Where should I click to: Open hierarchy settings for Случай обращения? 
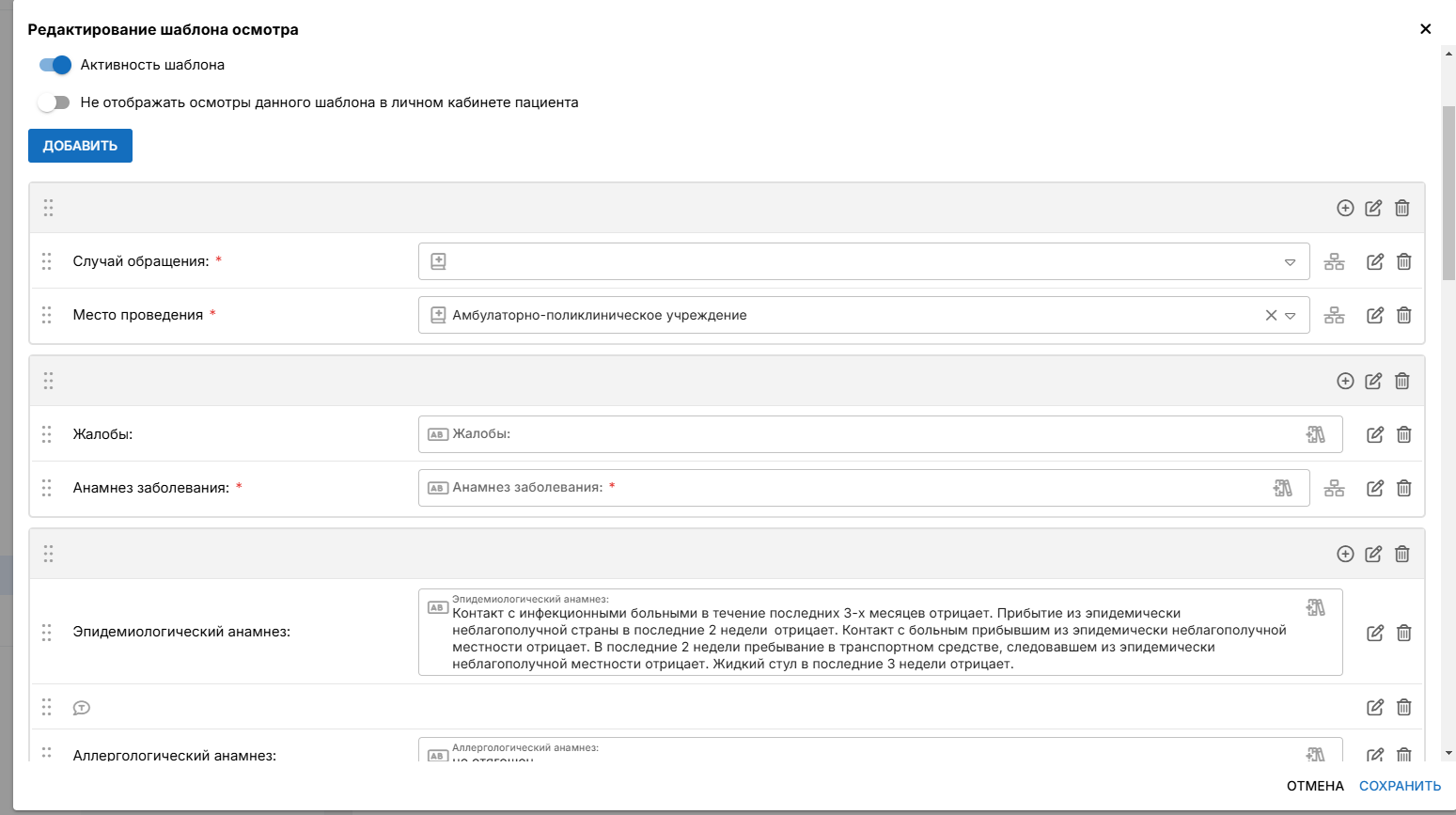click(x=1334, y=261)
